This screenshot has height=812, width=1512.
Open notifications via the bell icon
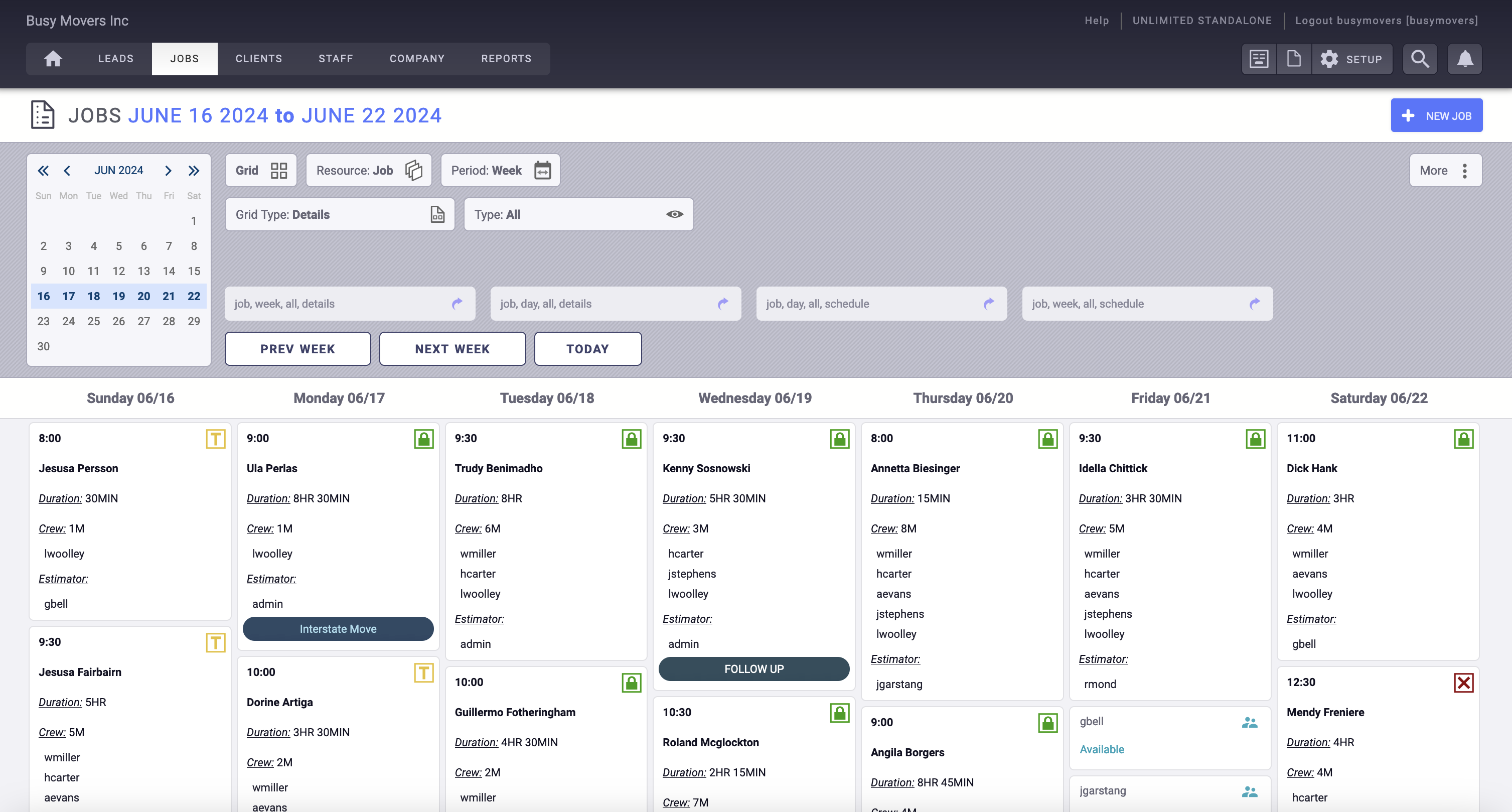point(1464,59)
